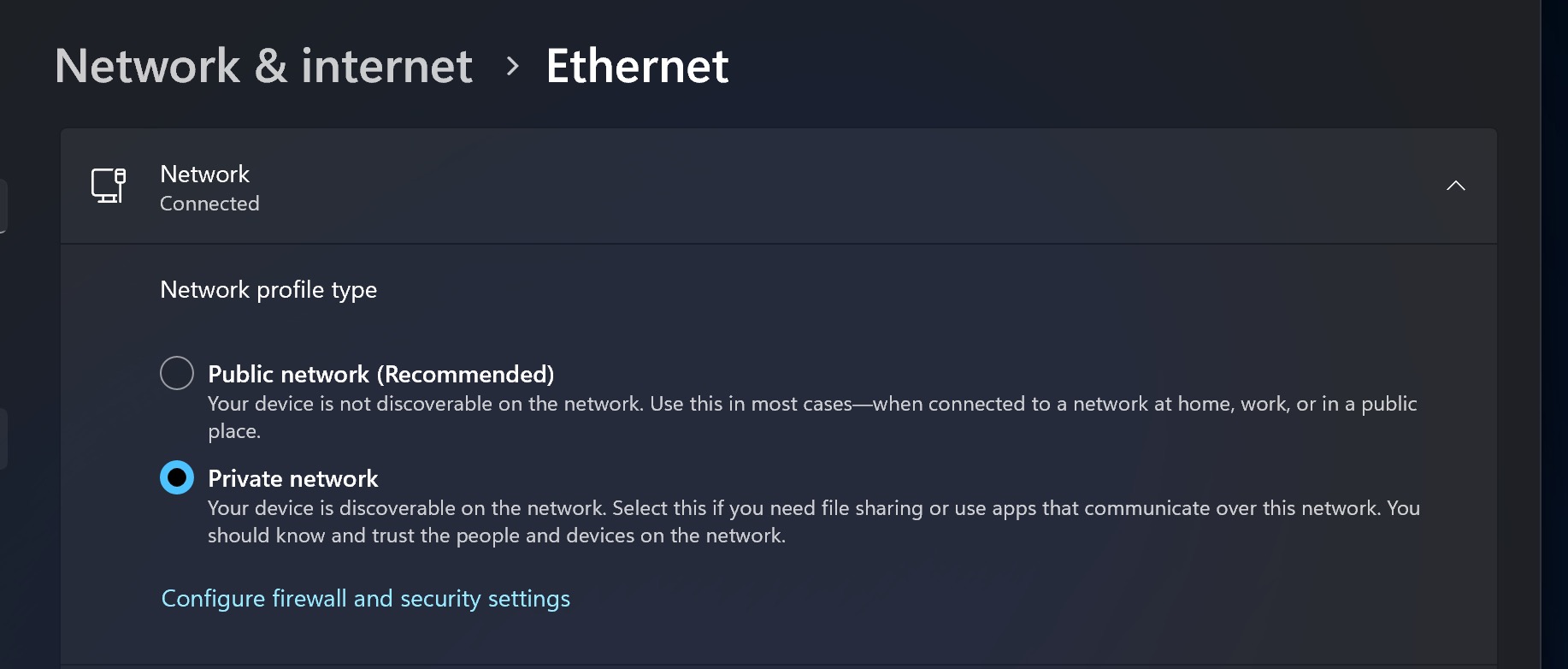1568x669 pixels.
Task: Click the Network card header row
Action: point(769,186)
